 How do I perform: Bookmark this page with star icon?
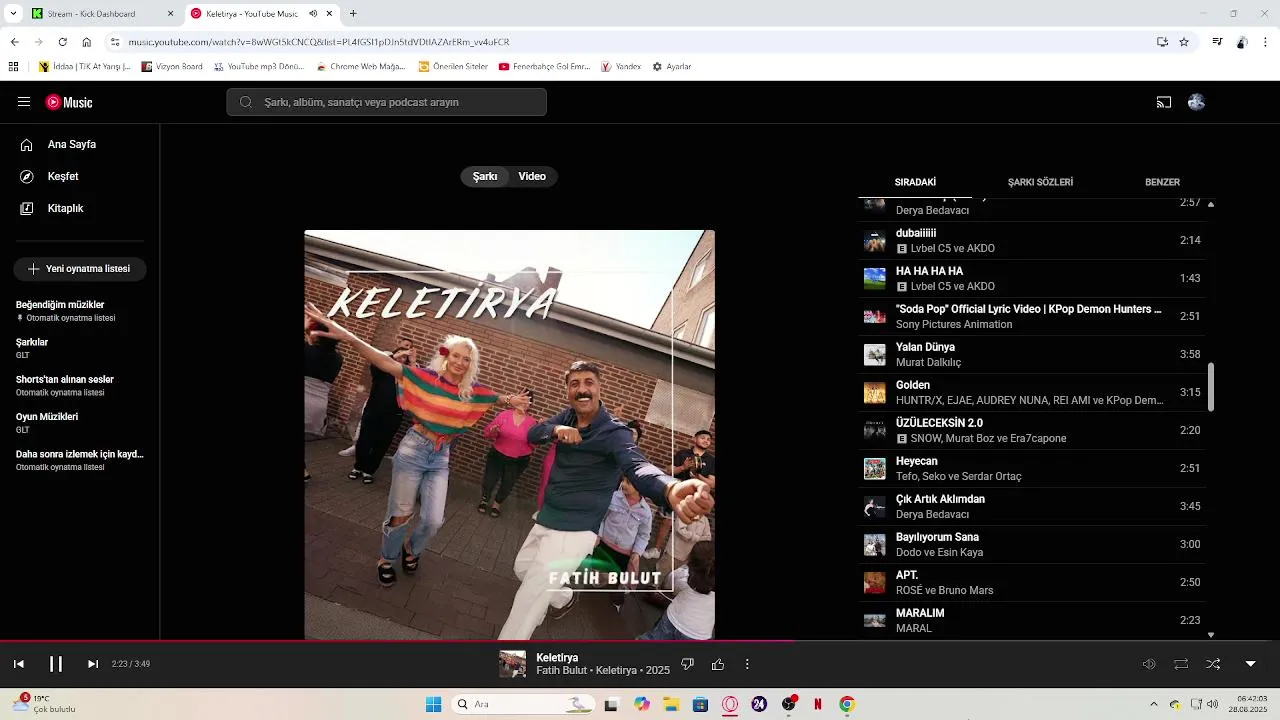pos(1184,42)
